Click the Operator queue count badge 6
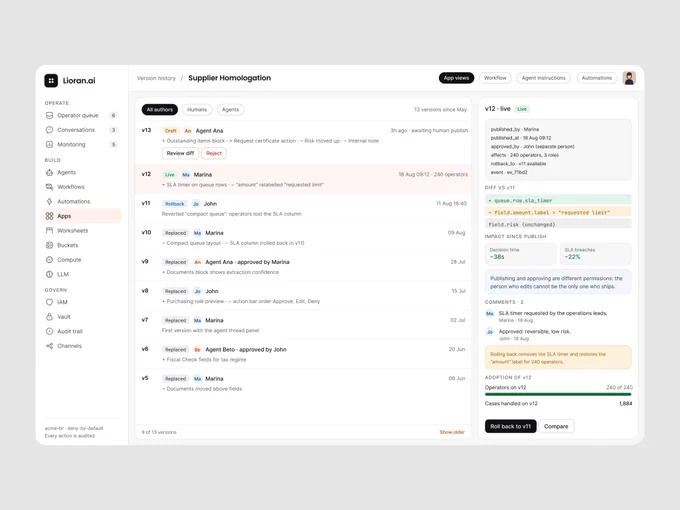 113,115
